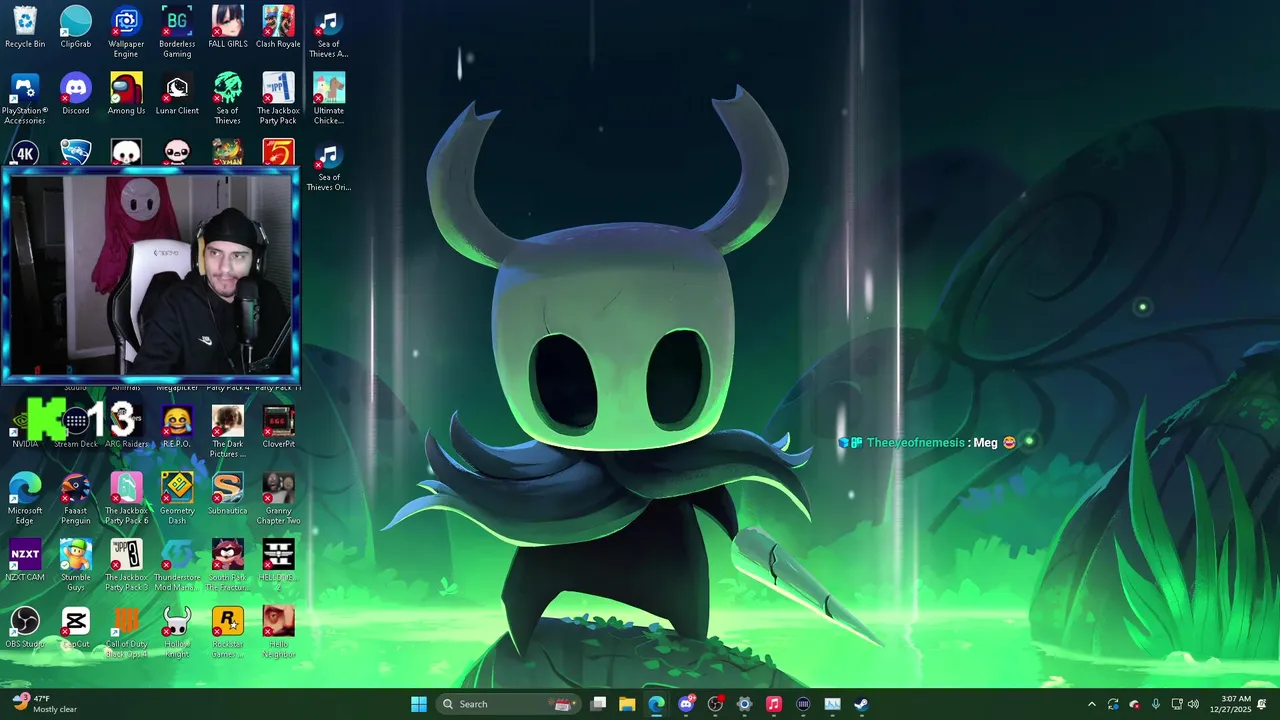Open the Apple Music taskbar icon
1280x720 pixels.
click(x=773, y=704)
